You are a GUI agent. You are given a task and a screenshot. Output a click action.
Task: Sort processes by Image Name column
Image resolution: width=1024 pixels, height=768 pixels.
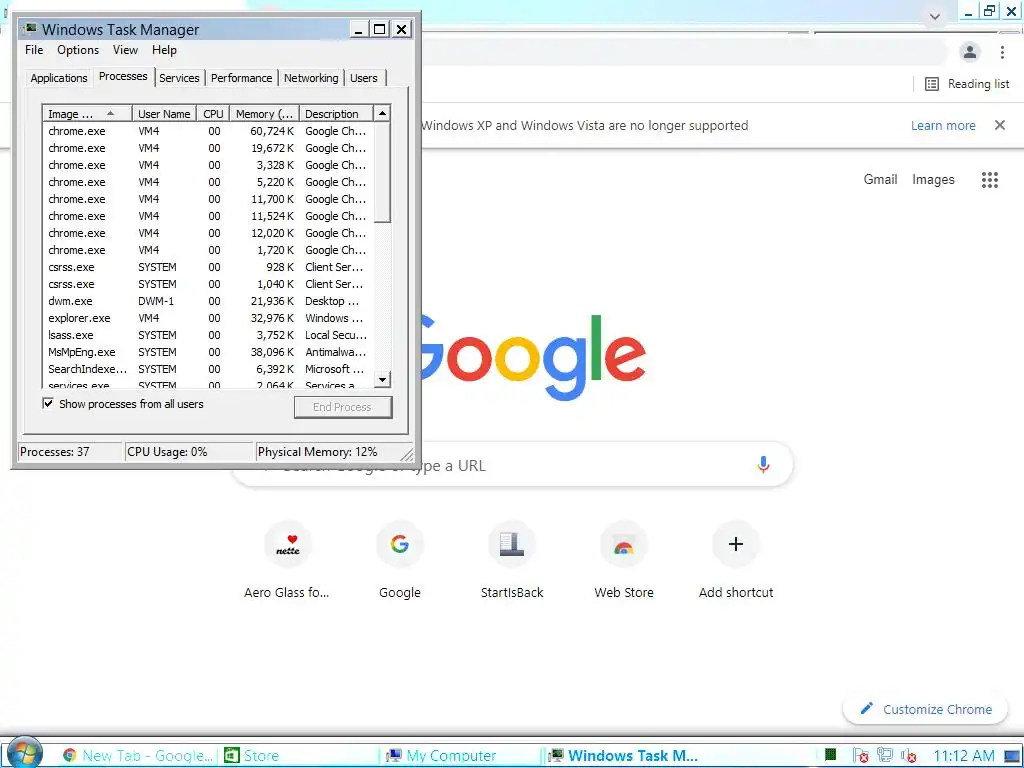coord(87,114)
